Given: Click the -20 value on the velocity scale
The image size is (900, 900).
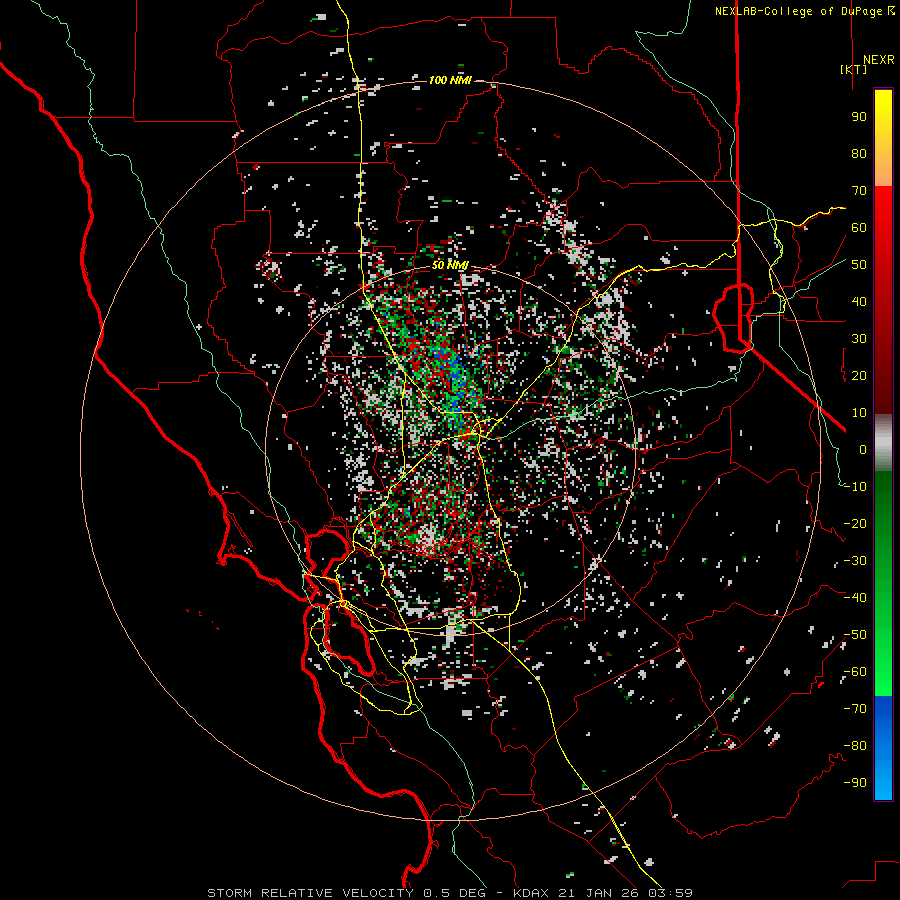Looking at the screenshot, I should pos(855,524).
